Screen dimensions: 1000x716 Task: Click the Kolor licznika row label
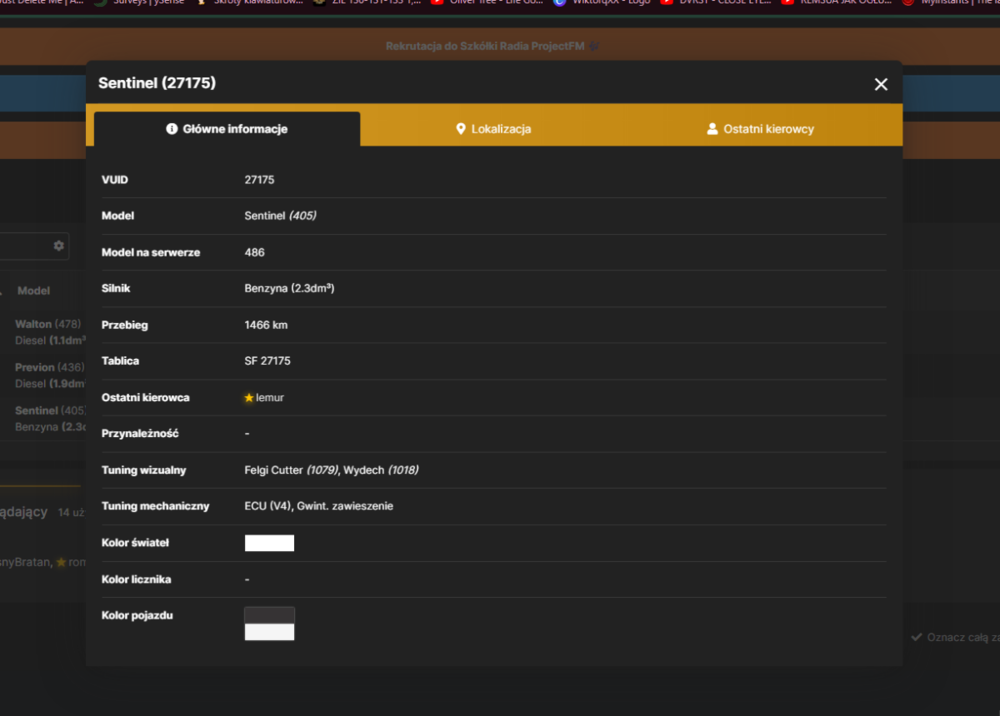point(136,580)
